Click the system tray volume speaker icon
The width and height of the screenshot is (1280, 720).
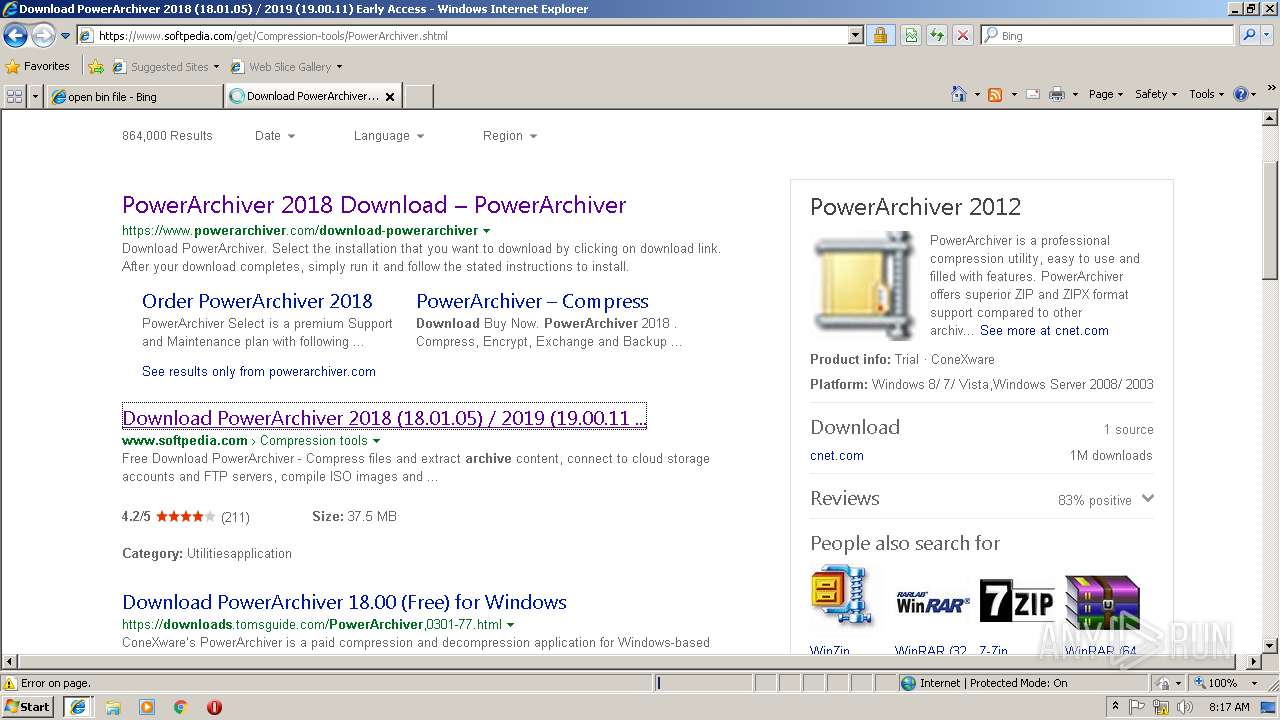click(1186, 707)
